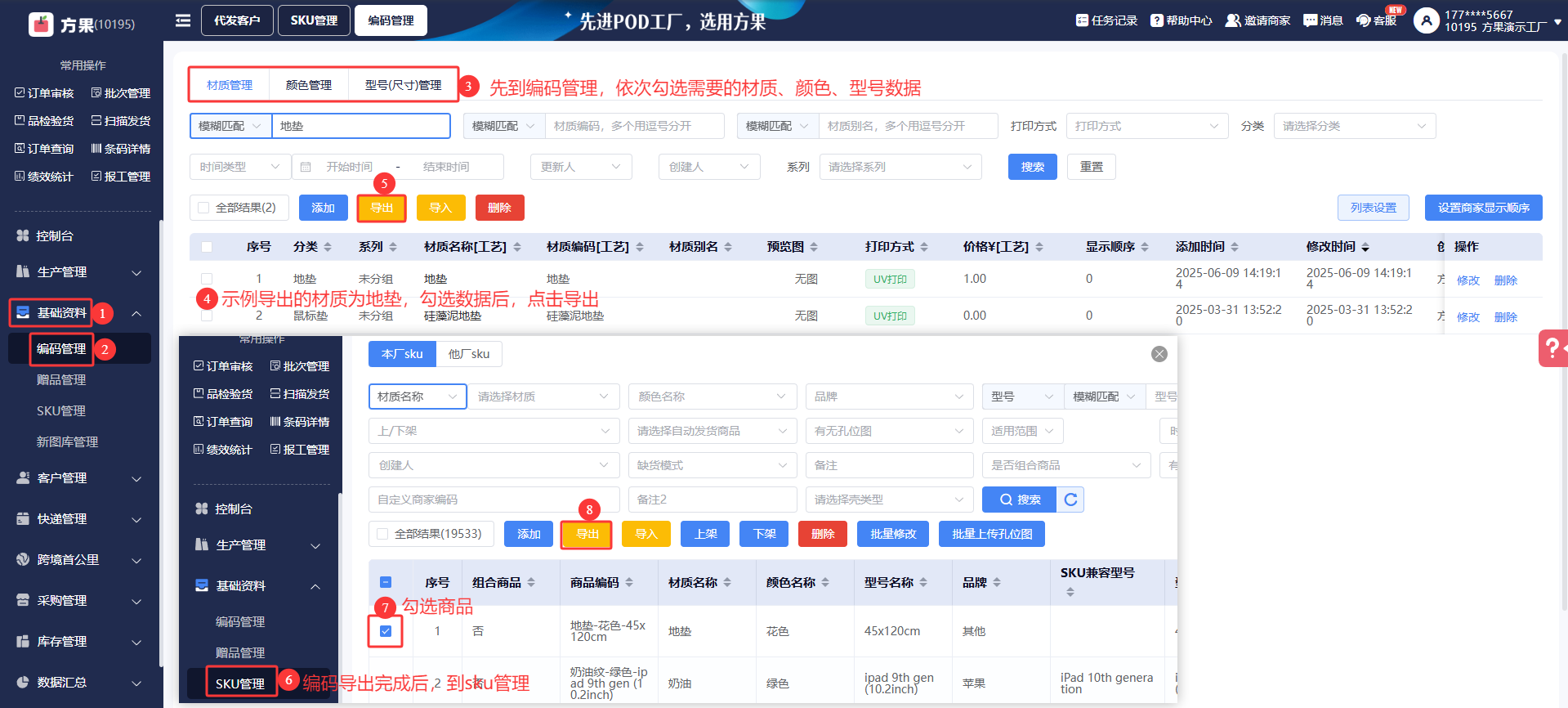The height and width of the screenshot is (708, 1568).
Task: Uncheck the 地垫-花色-45x120cm row checkbox
Action: [x=386, y=631]
